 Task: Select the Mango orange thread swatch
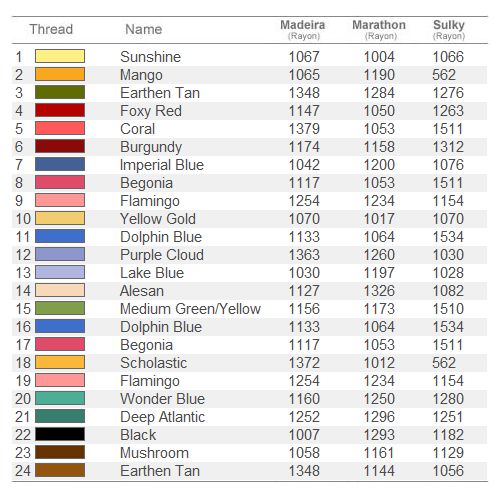(60, 74)
